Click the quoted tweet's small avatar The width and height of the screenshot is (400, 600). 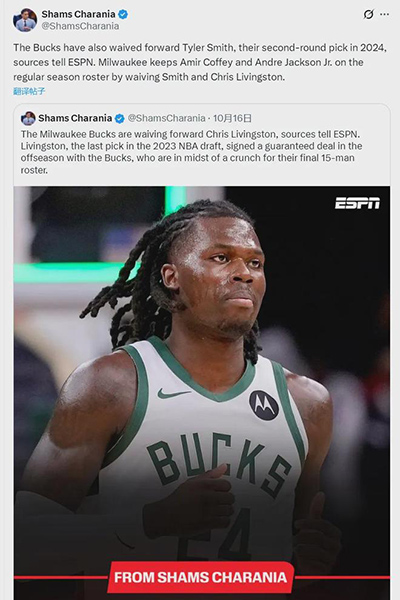click(28, 118)
